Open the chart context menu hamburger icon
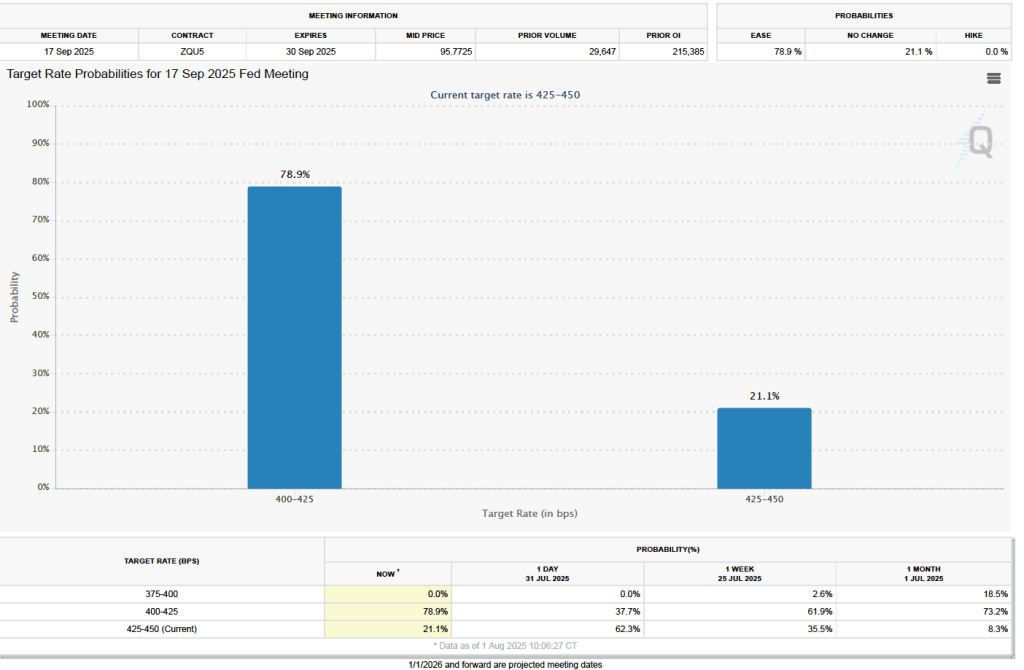This screenshot has width=1024, height=670. coord(993,79)
